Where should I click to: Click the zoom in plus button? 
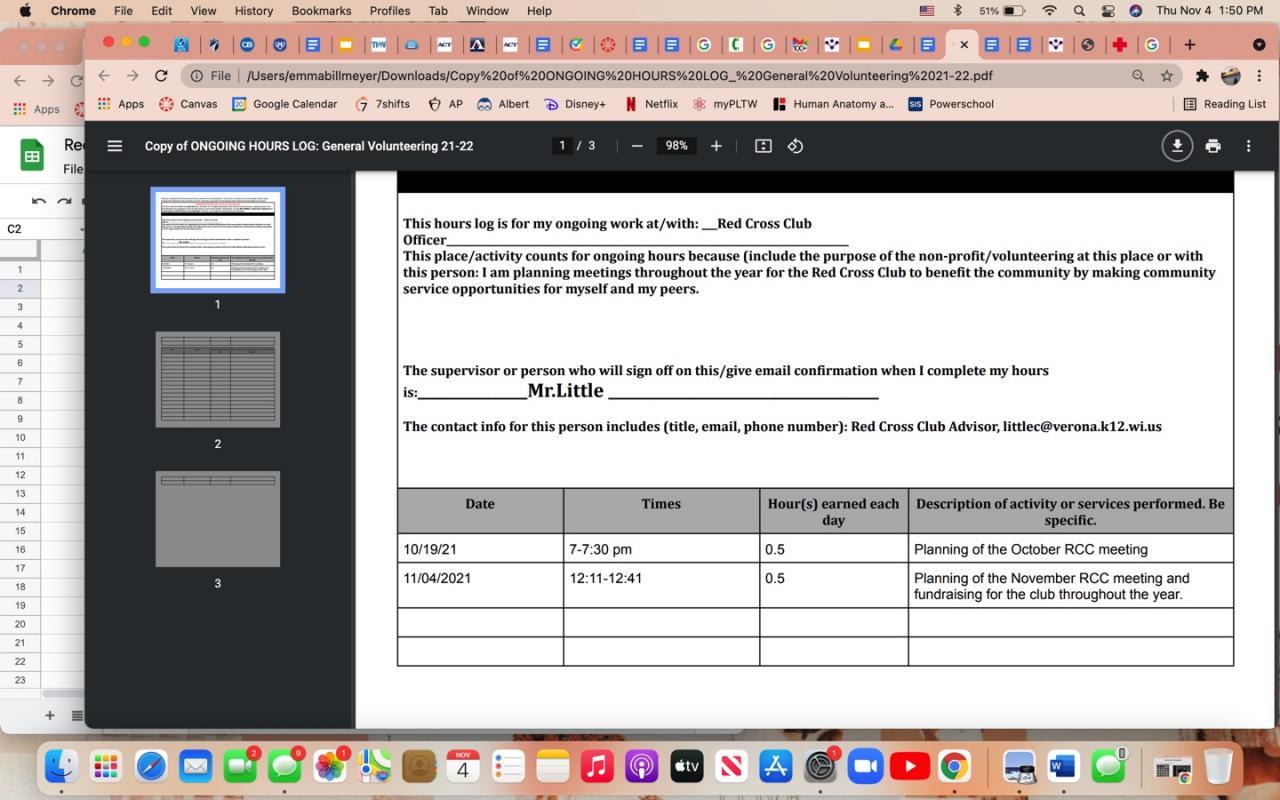click(716, 146)
